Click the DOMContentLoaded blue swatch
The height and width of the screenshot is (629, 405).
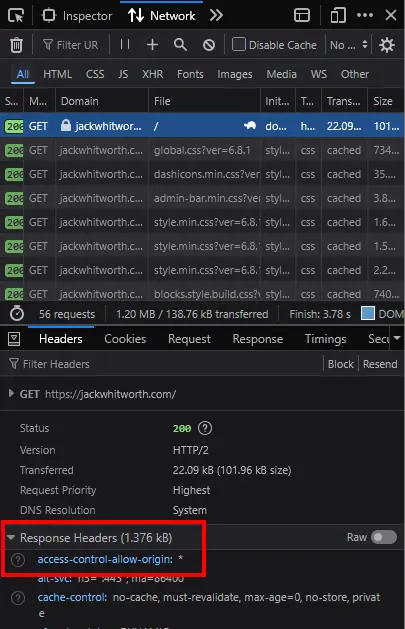(368, 313)
